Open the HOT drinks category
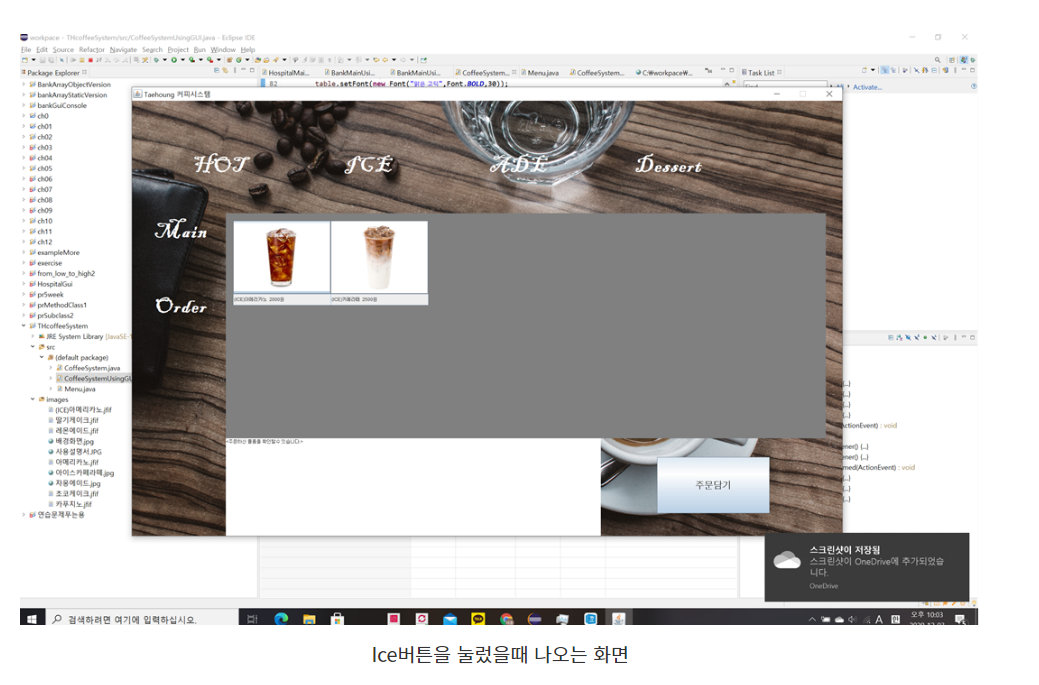Viewport: 1039px width, 685px height. pyautogui.click(x=221, y=164)
